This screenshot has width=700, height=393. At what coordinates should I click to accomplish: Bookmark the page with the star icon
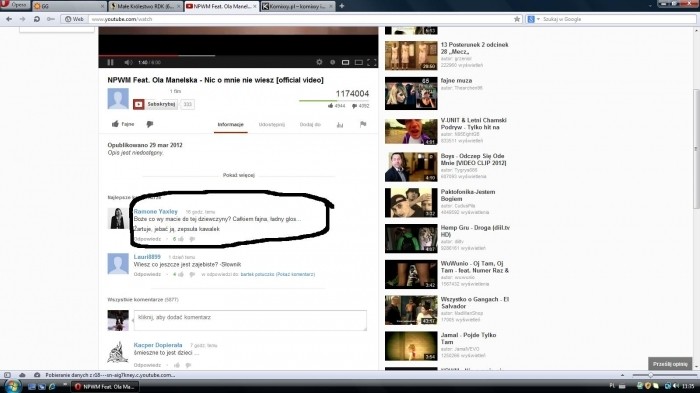click(x=517, y=19)
